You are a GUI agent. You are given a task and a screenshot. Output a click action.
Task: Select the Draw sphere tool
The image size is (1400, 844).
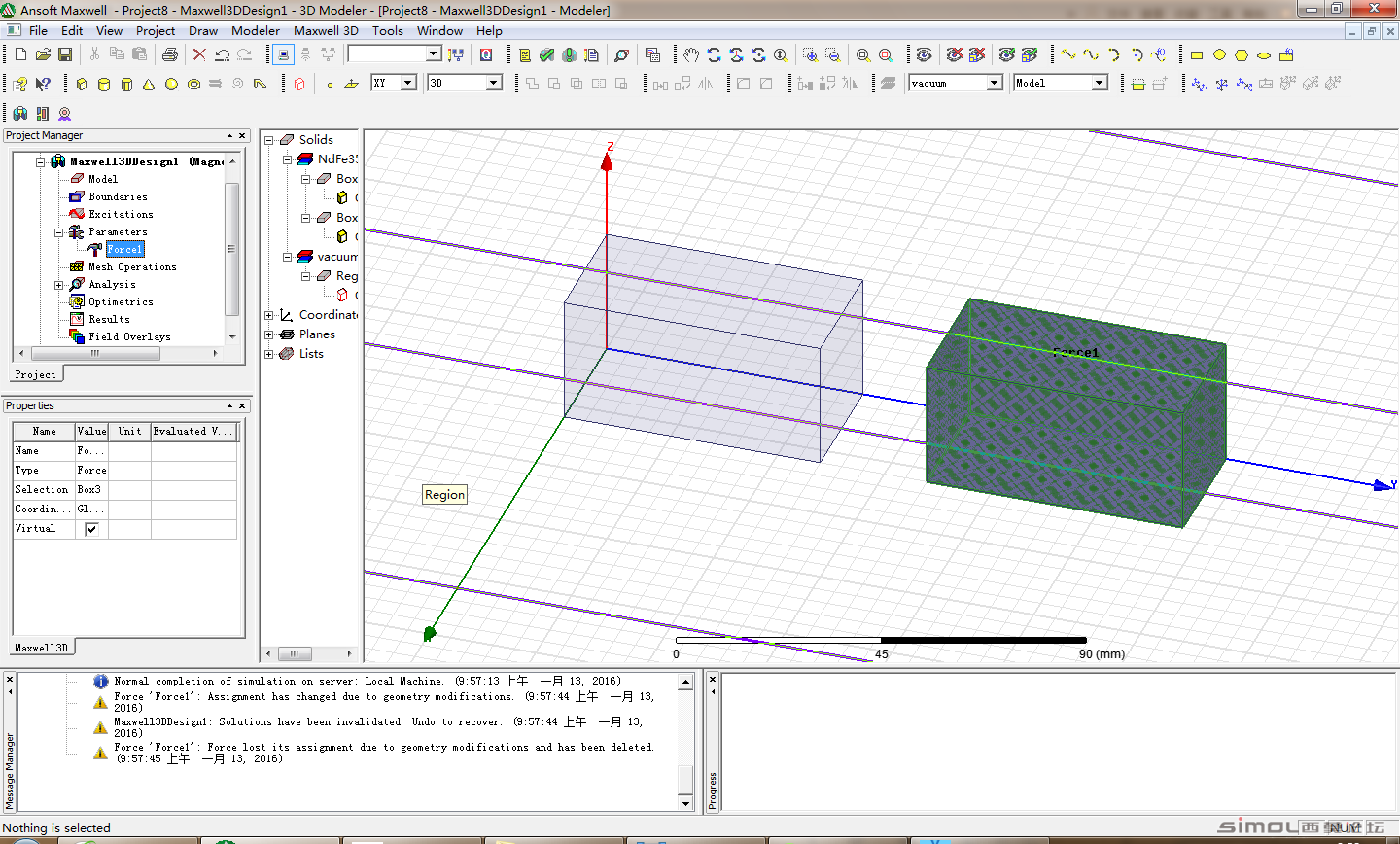click(171, 85)
